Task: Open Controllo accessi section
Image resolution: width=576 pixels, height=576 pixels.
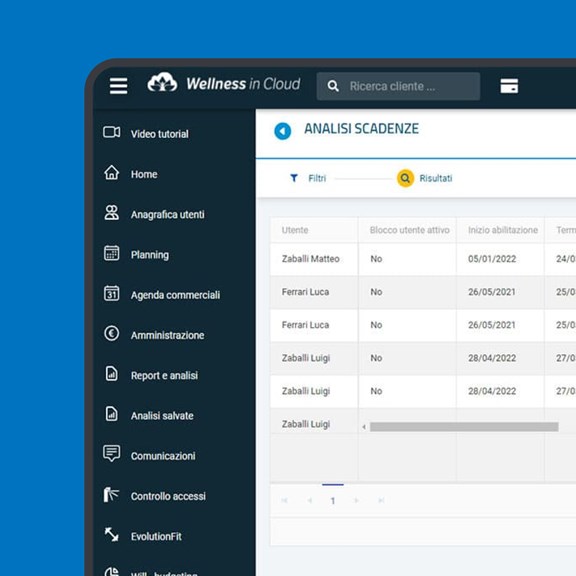Action: 168,496
